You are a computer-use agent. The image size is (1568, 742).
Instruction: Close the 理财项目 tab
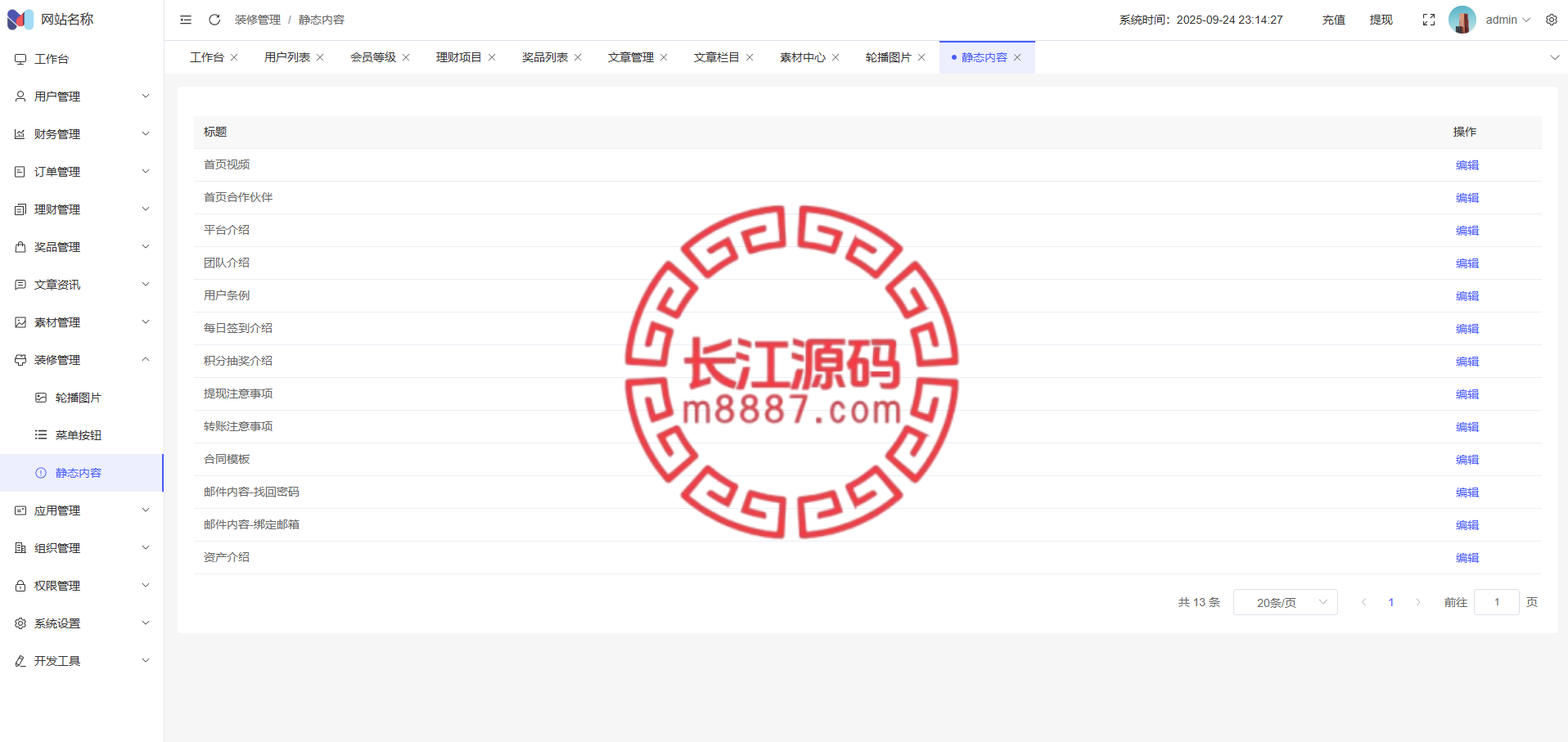[x=492, y=57]
